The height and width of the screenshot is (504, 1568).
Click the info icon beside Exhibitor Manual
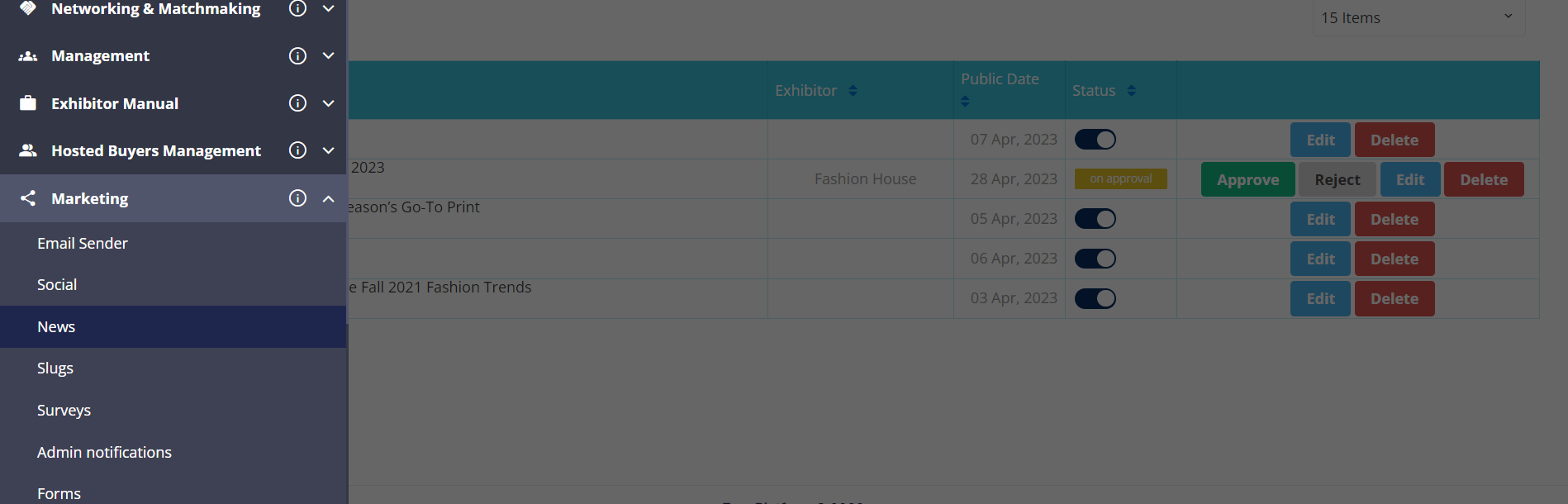tap(297, 103)
